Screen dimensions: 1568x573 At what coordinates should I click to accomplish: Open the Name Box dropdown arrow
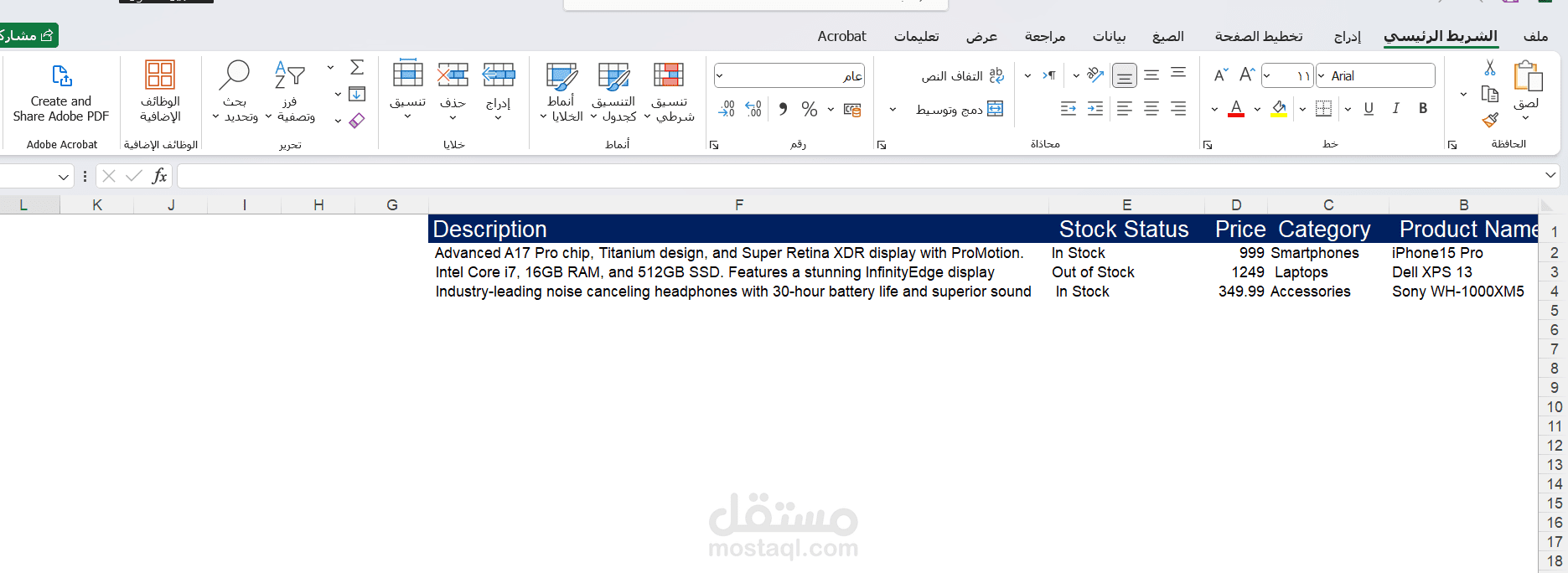coord(64,177)
